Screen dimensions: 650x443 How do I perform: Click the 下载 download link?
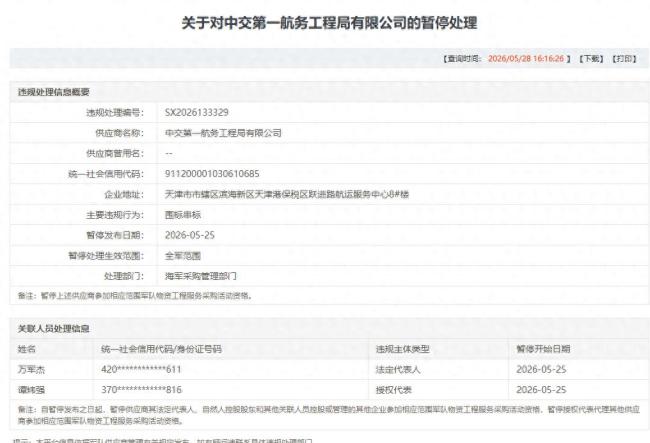pos(591,59)
